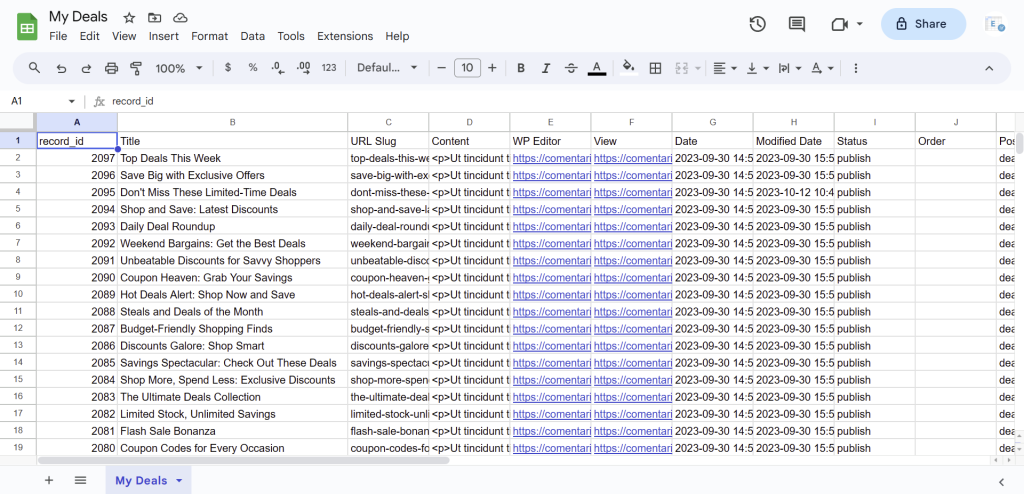Open version history clock icon

click(x=757, y=24)
